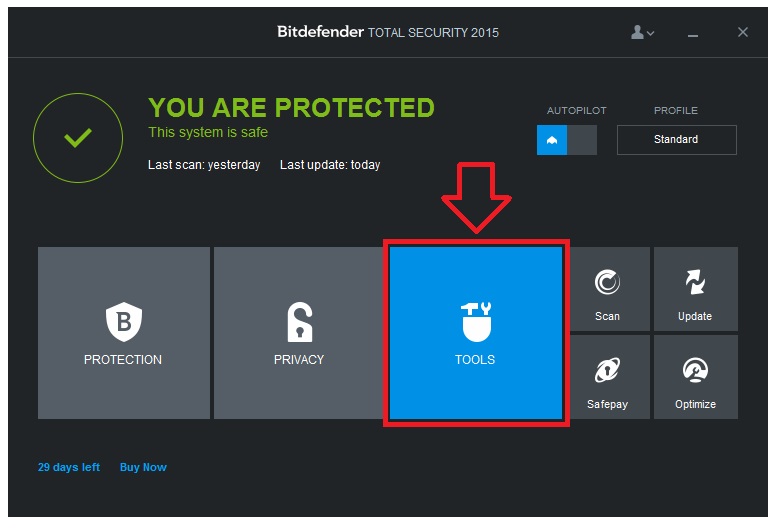Select the PRIVACY tile label
The width and height of the screenshot is (778, 532).
[x=299, y=360]
